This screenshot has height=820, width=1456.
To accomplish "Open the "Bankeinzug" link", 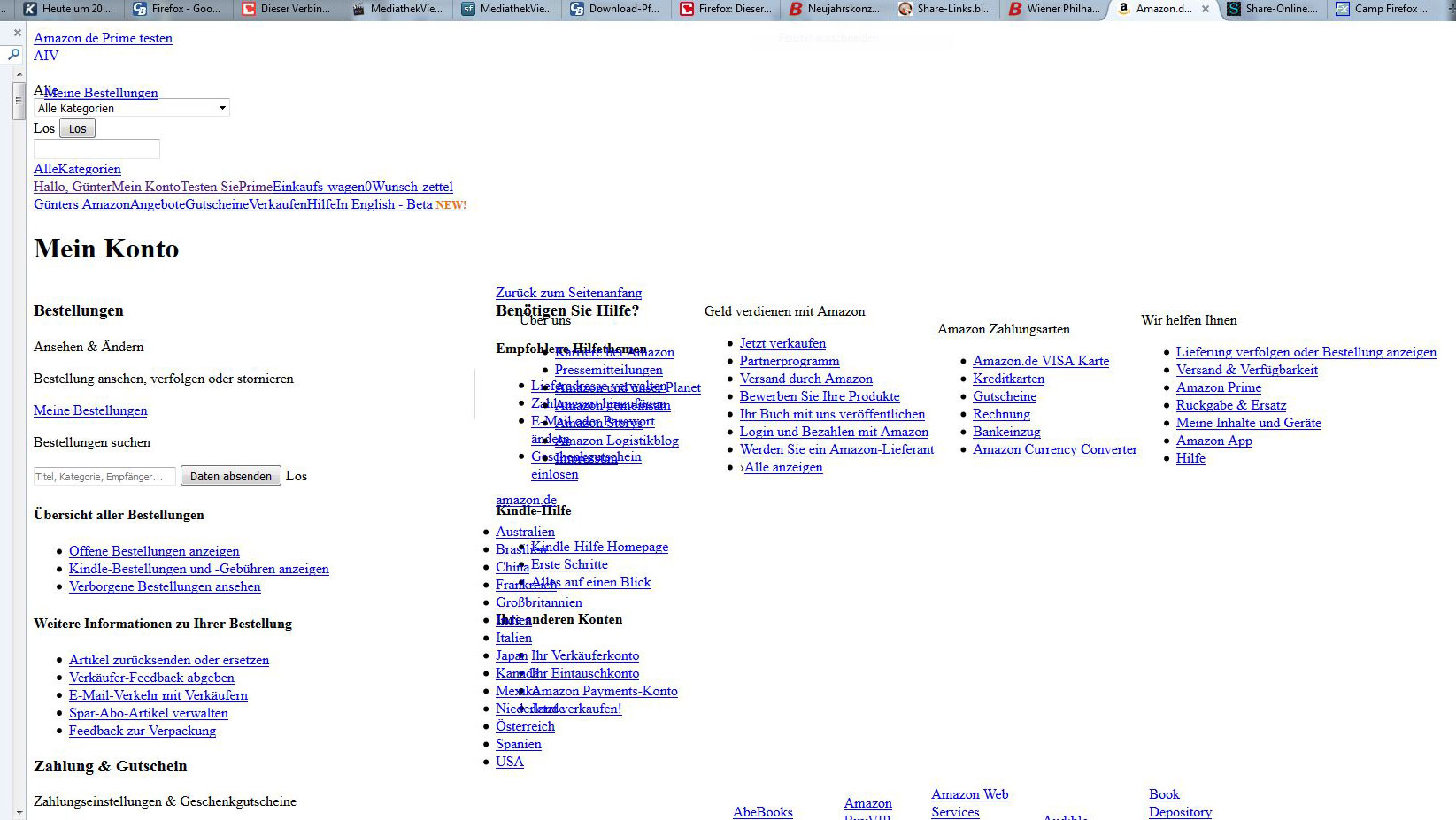I will pyautogui.click(x=1006, y=432).
